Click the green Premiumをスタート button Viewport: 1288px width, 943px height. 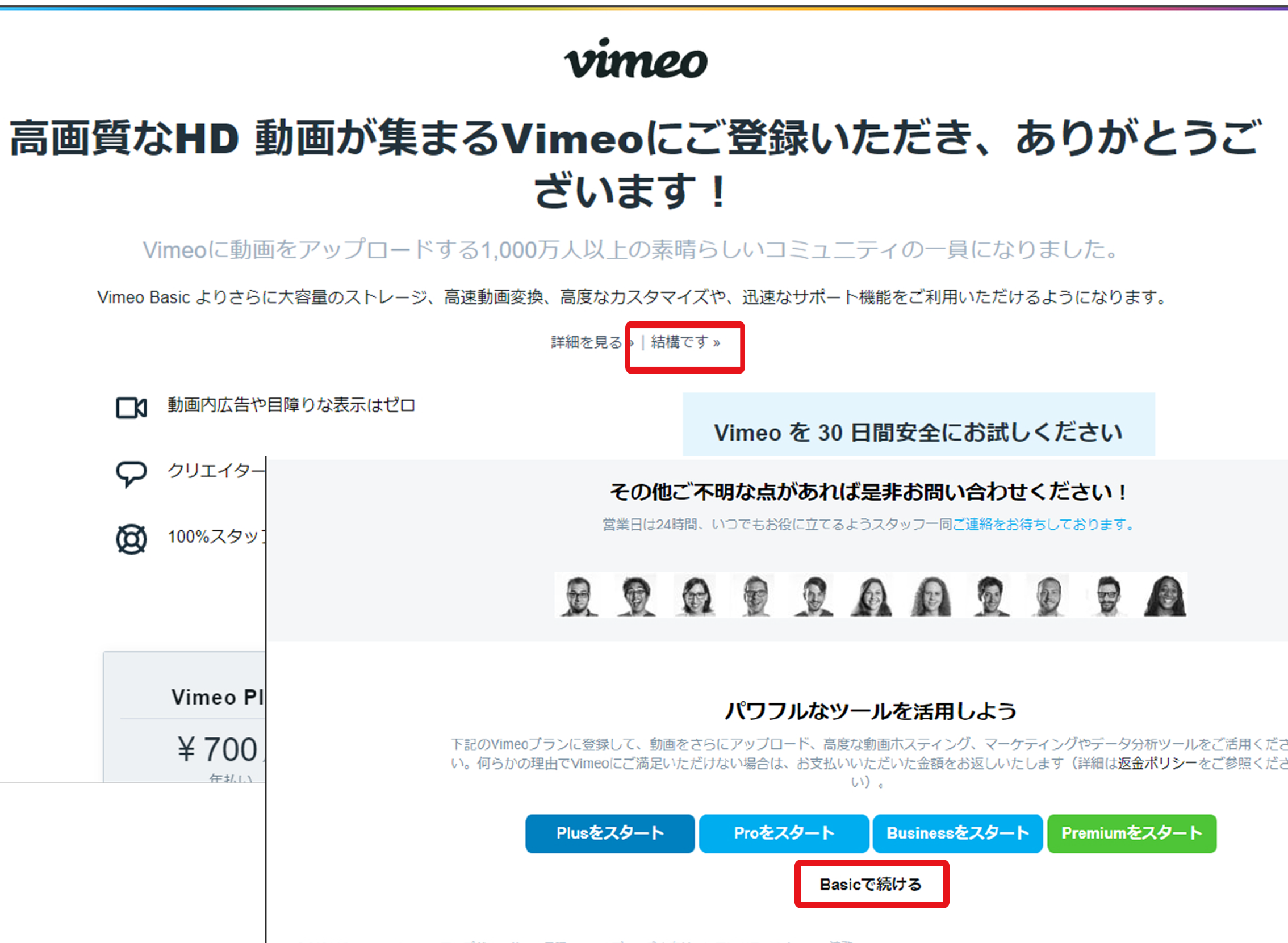pos(1132,833)
